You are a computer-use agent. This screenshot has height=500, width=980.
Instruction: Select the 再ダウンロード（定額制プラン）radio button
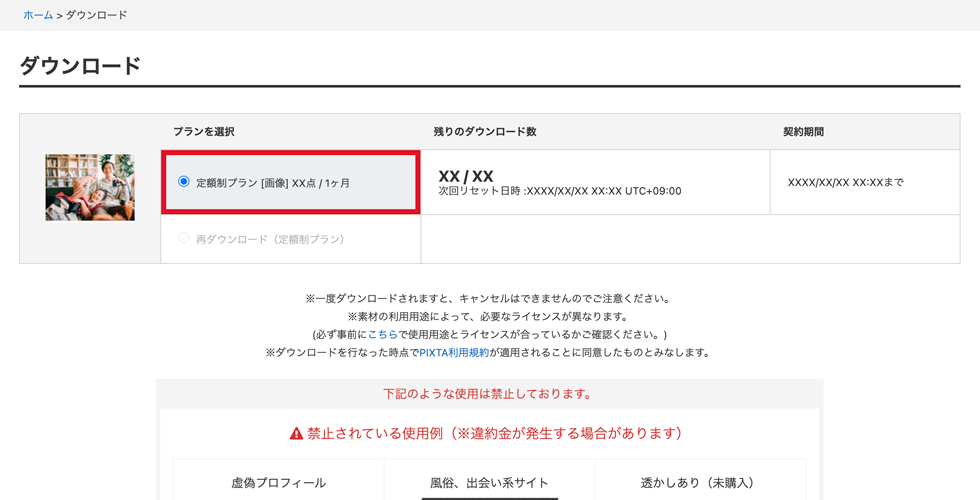tap(183, 238)
